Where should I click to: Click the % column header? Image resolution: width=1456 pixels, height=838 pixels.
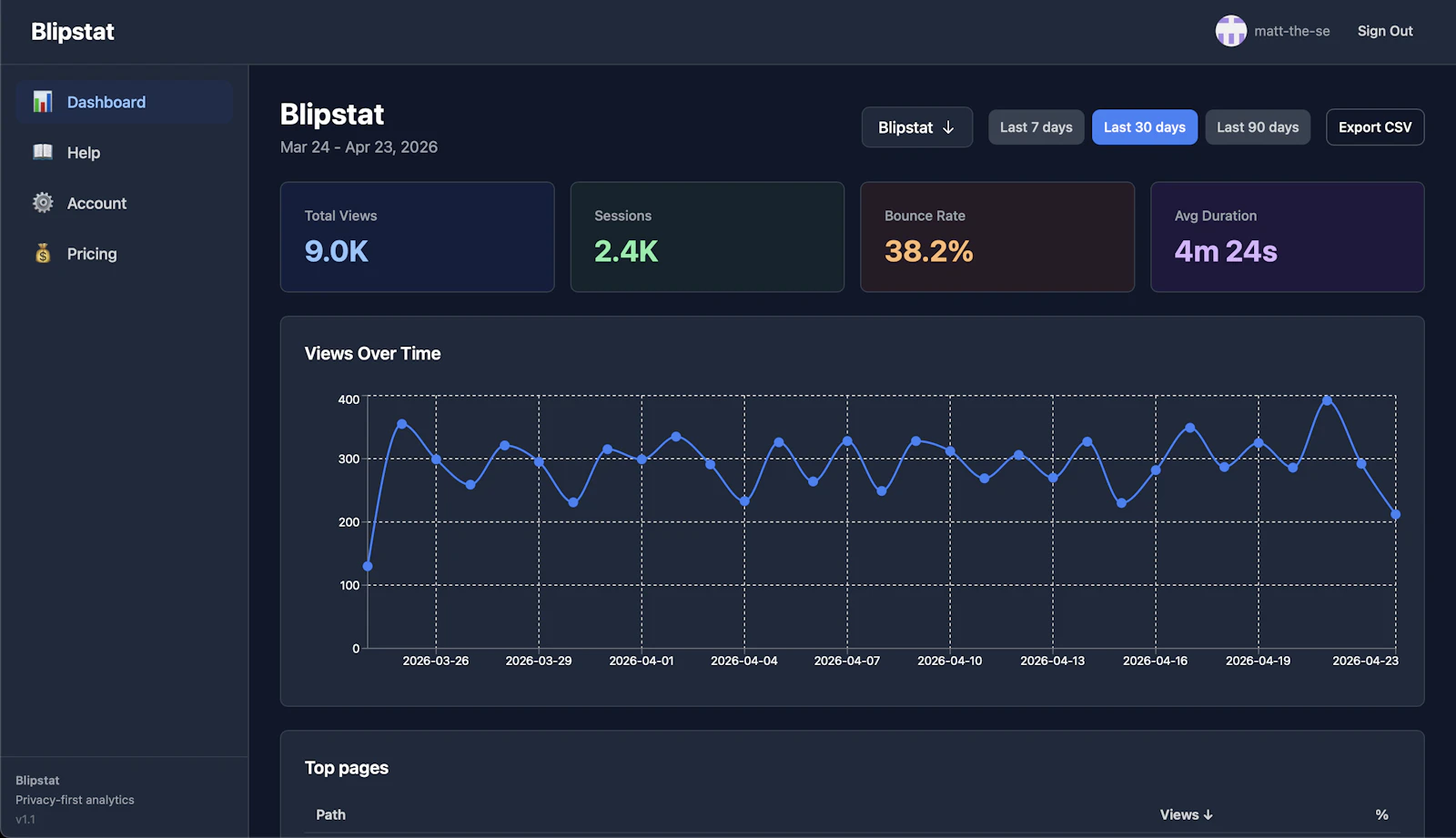point(1381,814)
